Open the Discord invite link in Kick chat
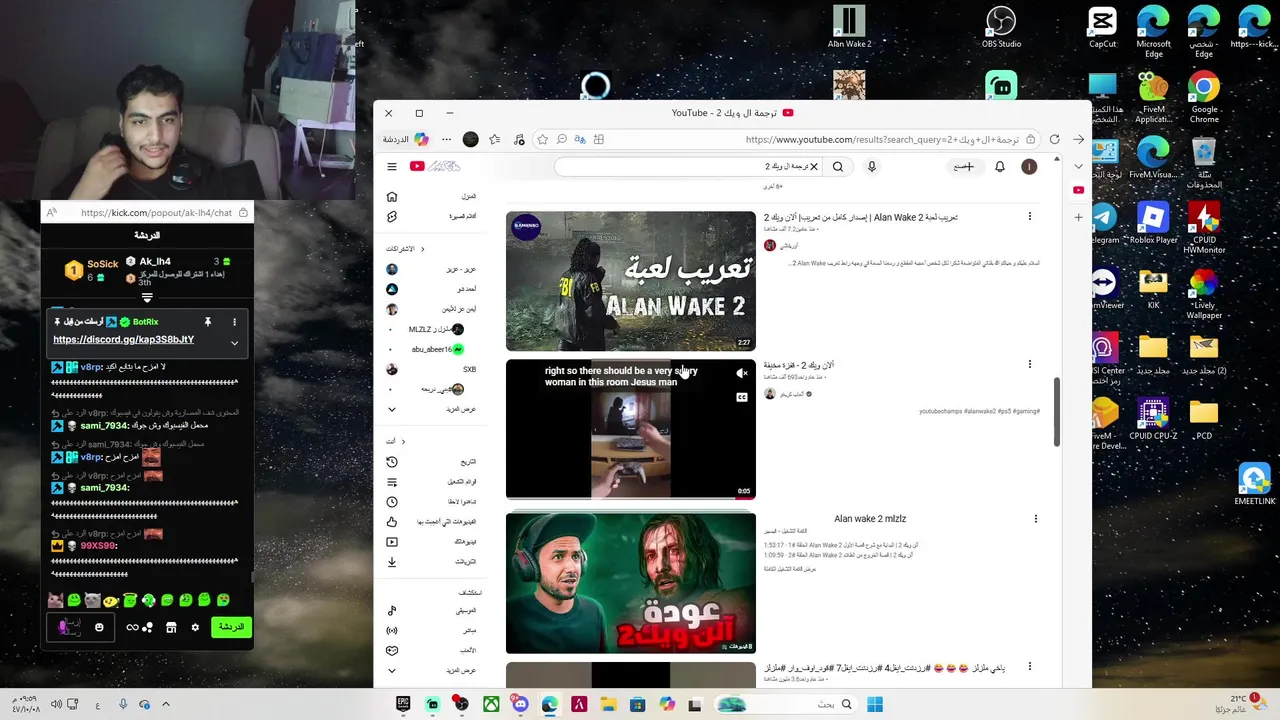1280x720 pixels. [123, 340]
